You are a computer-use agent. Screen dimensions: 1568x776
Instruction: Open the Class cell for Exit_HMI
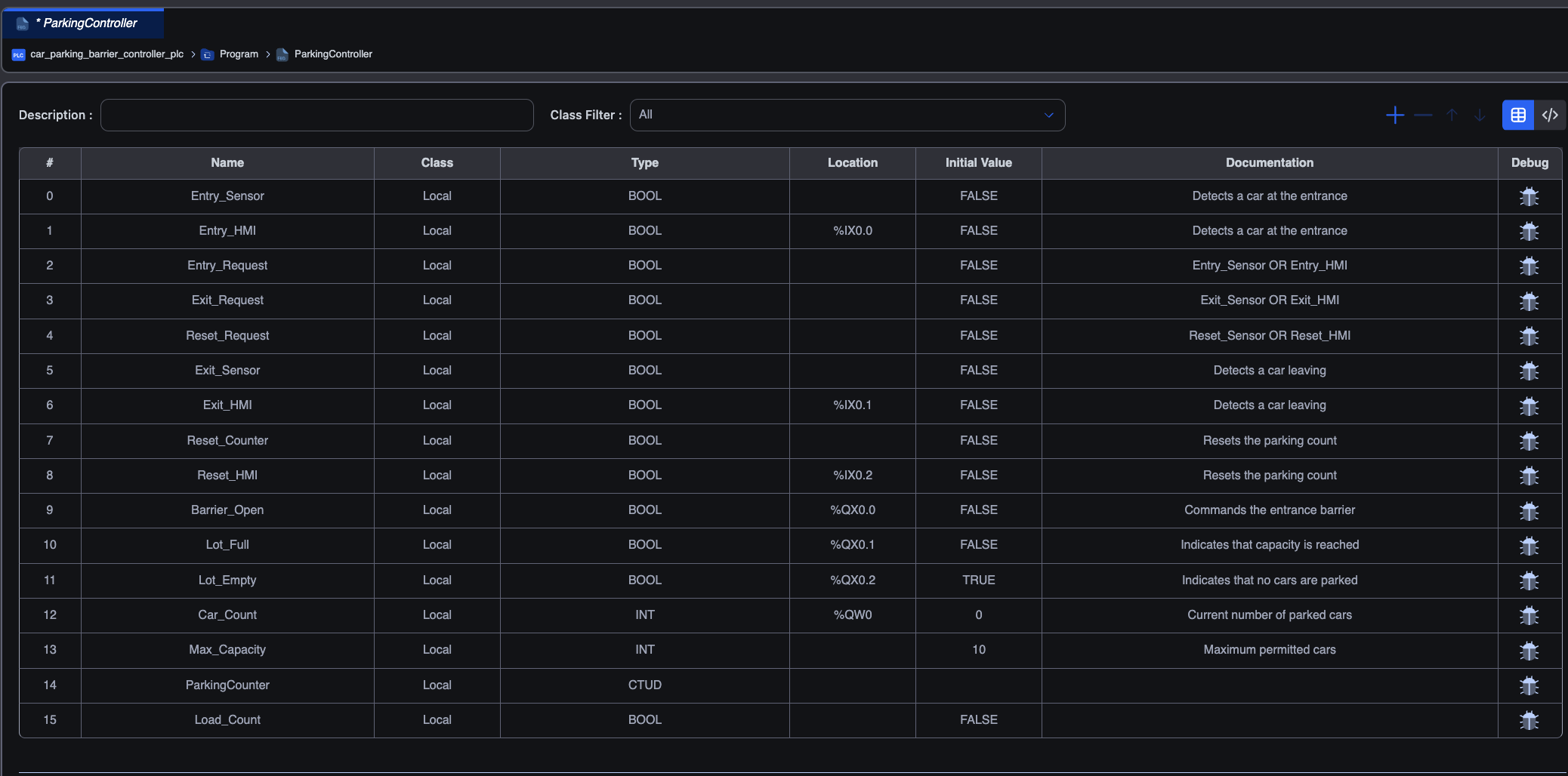click(x=437, y=405)
